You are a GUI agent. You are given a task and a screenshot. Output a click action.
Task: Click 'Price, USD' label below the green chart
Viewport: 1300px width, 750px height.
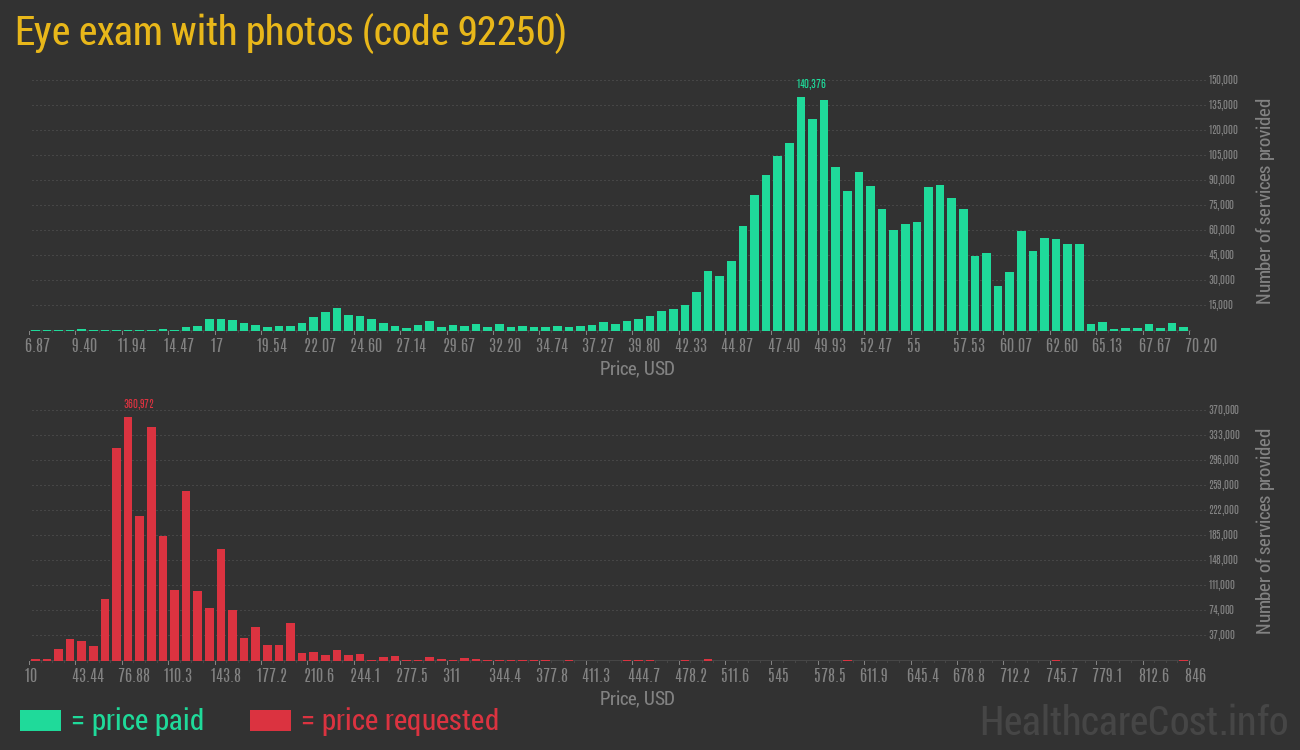tap(637, 369)
